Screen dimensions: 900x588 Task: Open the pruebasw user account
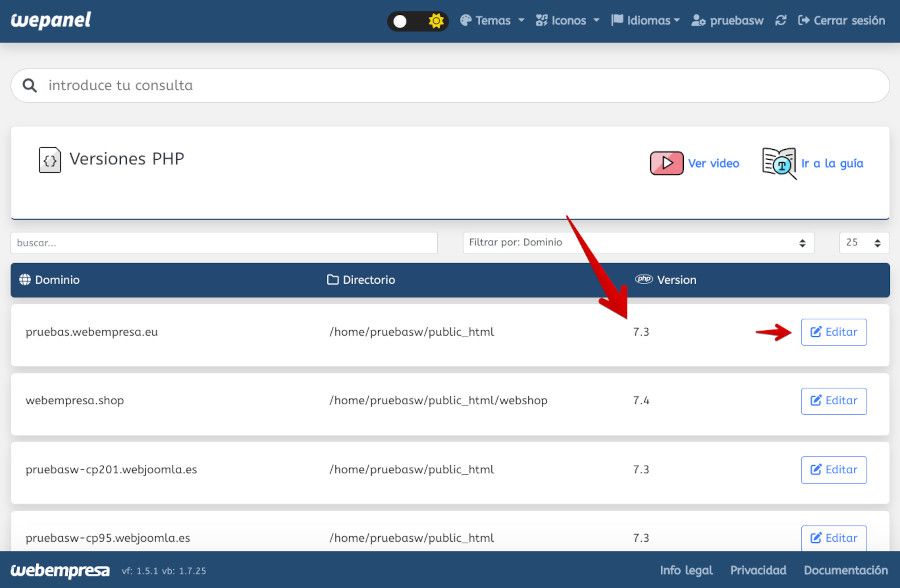click(x=727, y=21)
